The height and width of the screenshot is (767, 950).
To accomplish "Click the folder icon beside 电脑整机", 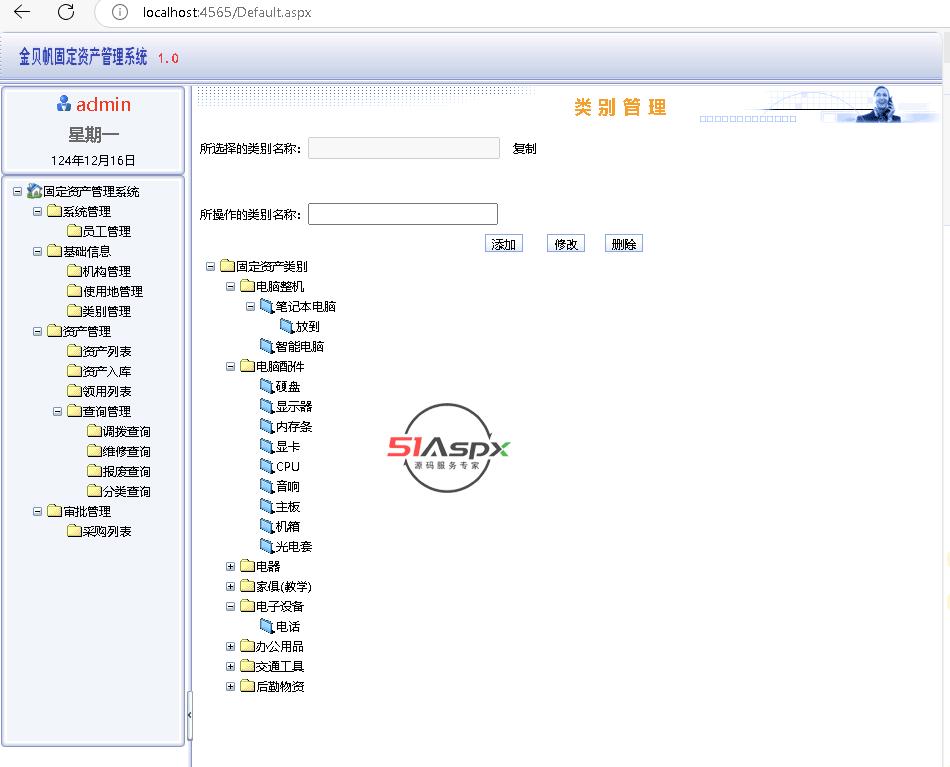I will (246, 286).
